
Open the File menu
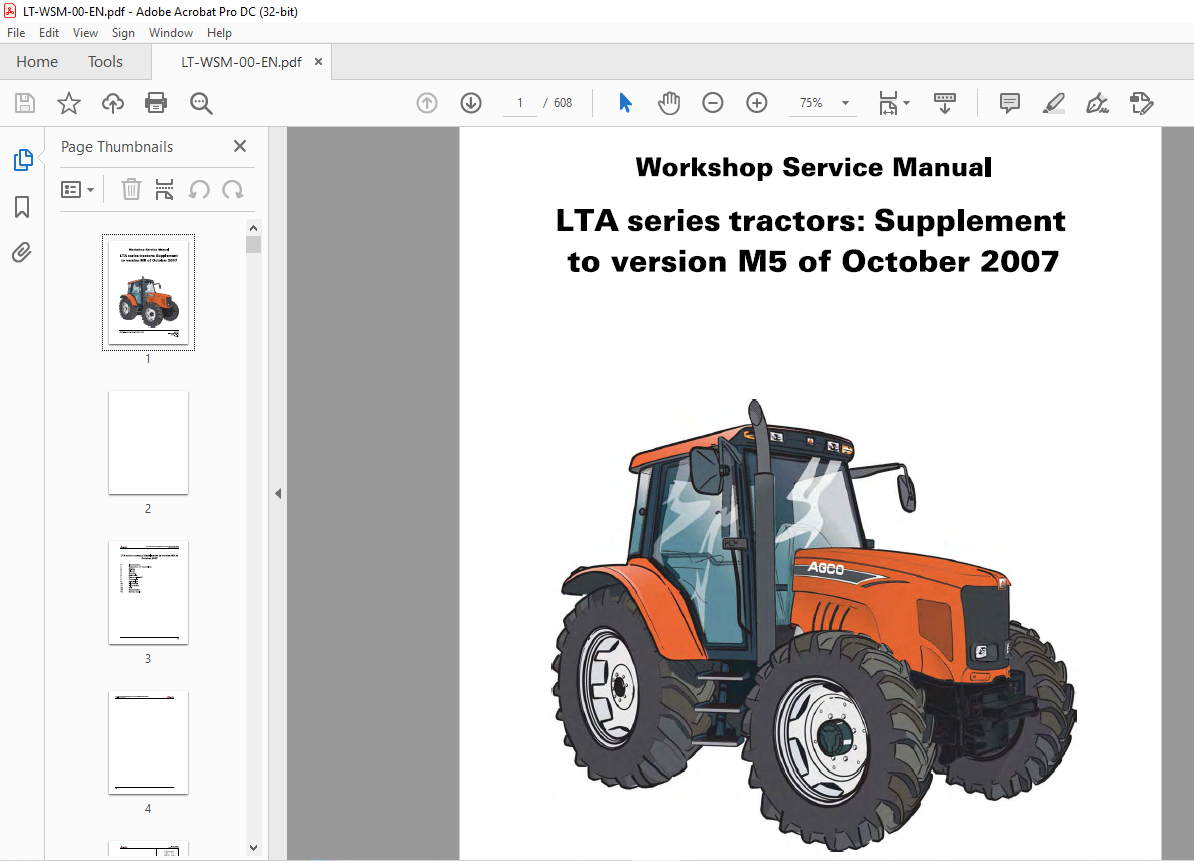click(16, 33)
